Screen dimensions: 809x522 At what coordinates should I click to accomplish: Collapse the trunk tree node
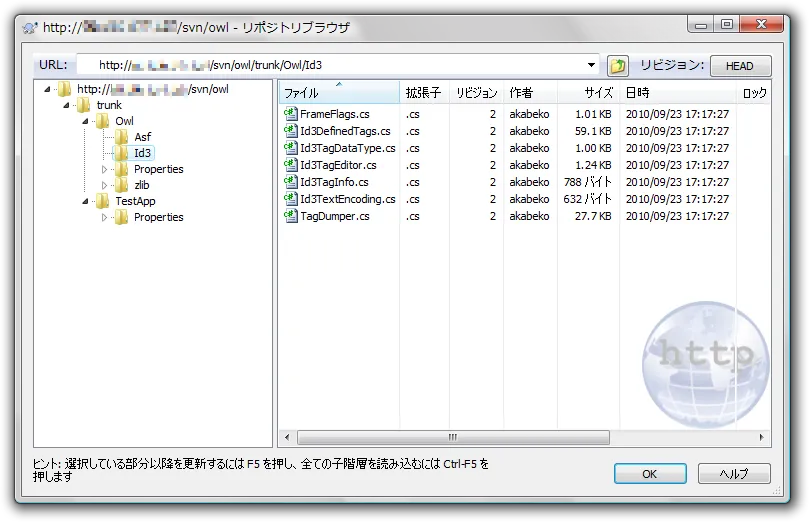point(67,105)
